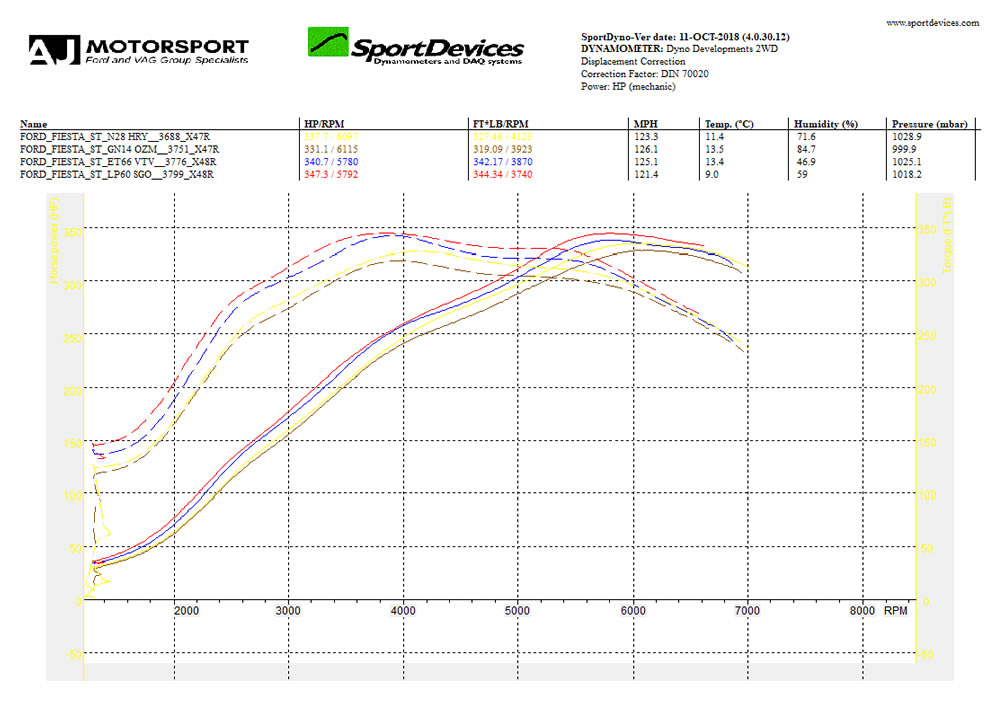1000x720 pixels.
Task: Click the FT*LB/RPM column header
Action: [x=501, y=124]
